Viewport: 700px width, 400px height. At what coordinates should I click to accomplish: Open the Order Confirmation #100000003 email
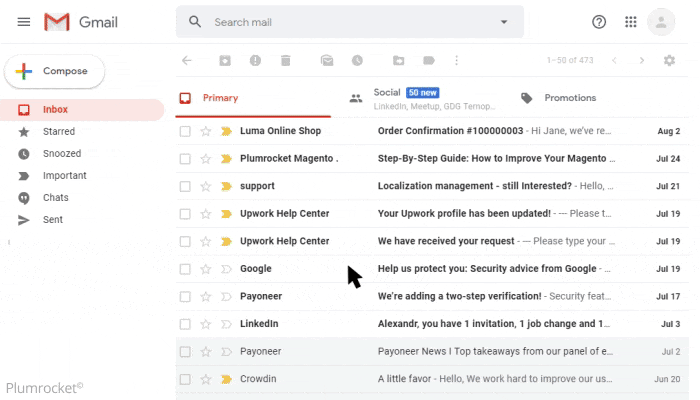pos(432,131)
